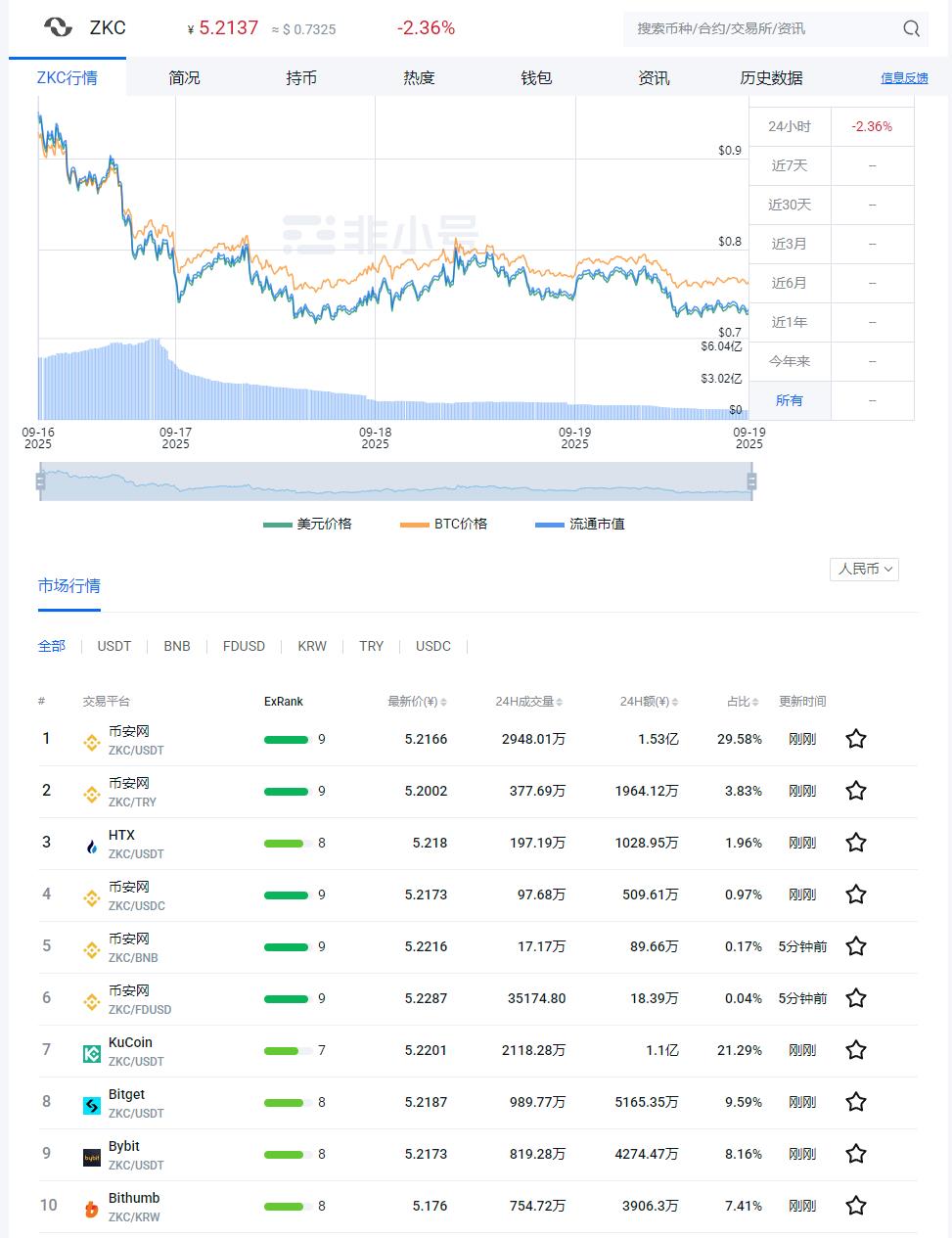The height and width of the screenshot is (1238, 952).
Task: Sort by 24H成交量 column
Action: click(528, 702)
